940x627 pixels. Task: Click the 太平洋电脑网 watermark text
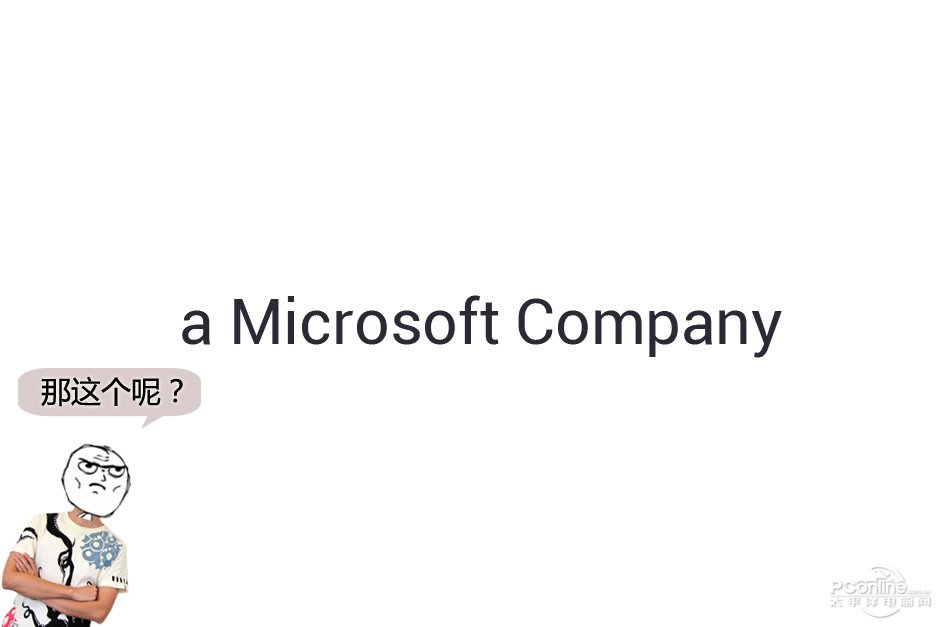[x=880, y=602]
